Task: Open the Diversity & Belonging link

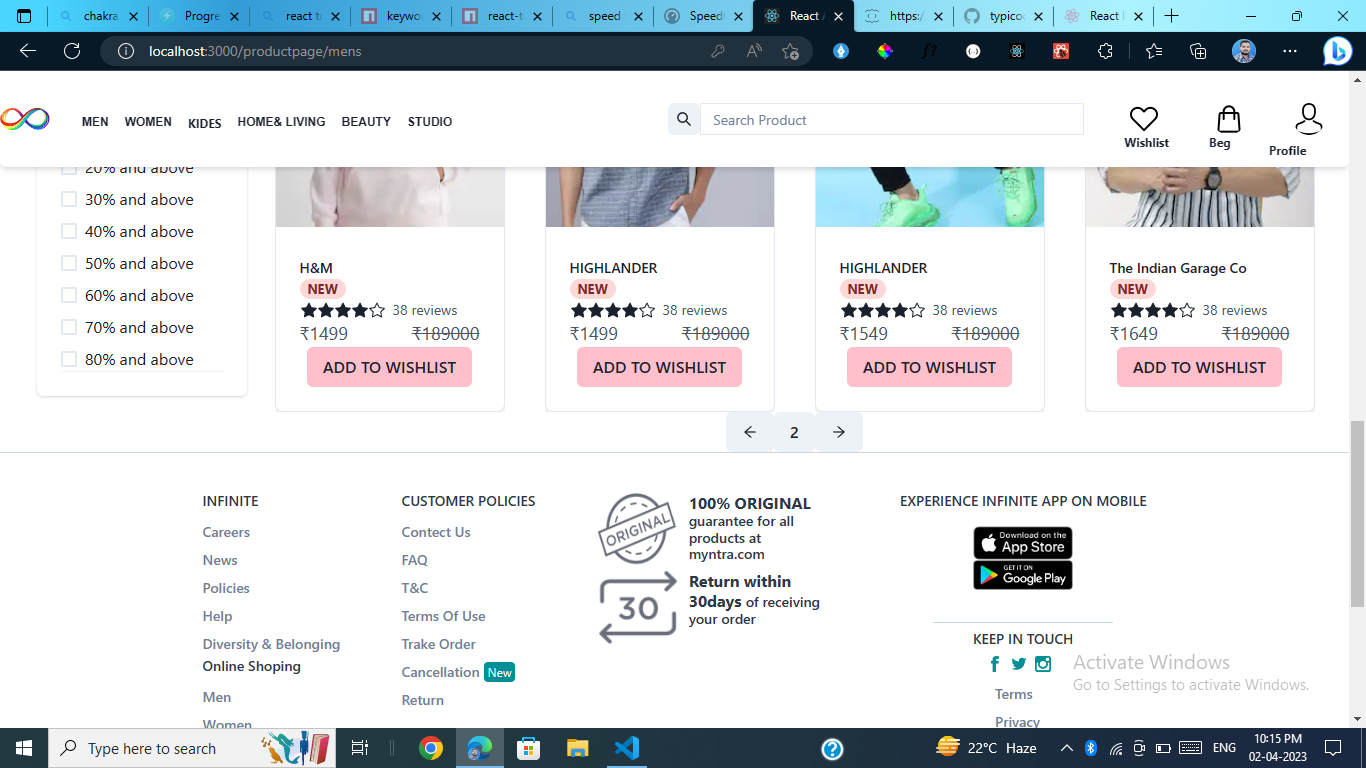Action: point(271,644)
